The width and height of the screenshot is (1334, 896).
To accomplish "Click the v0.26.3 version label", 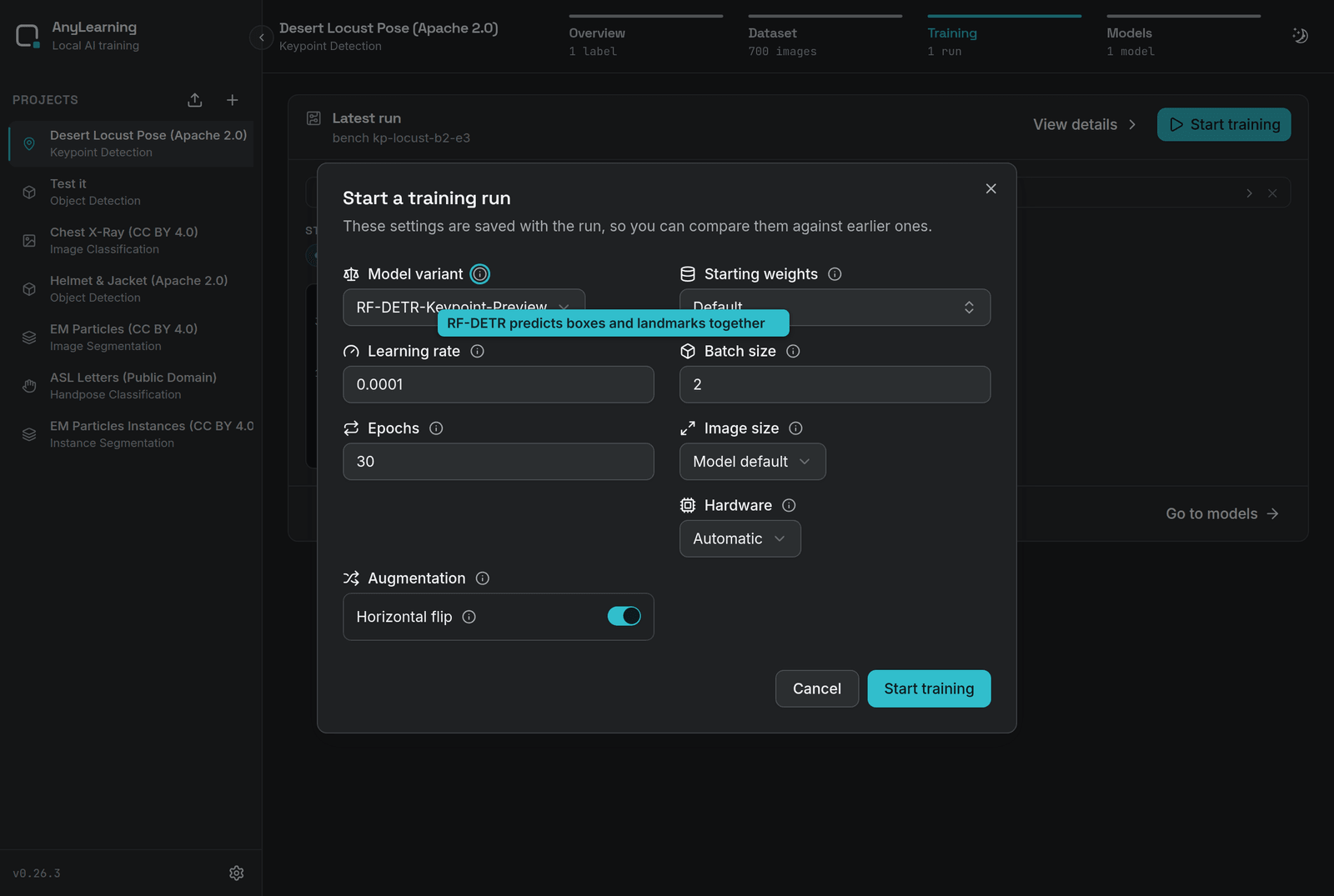I will point(37,873).
